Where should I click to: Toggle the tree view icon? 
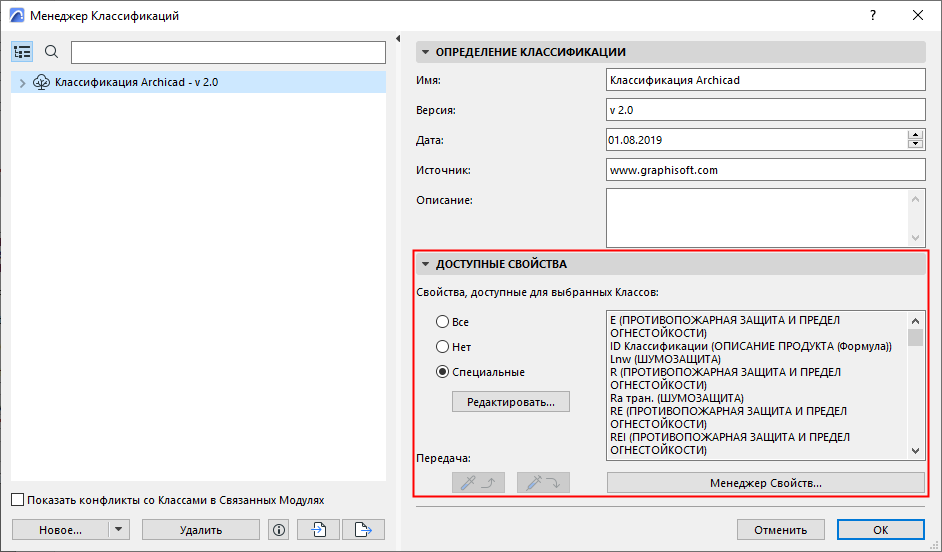[x=22, y=52]
